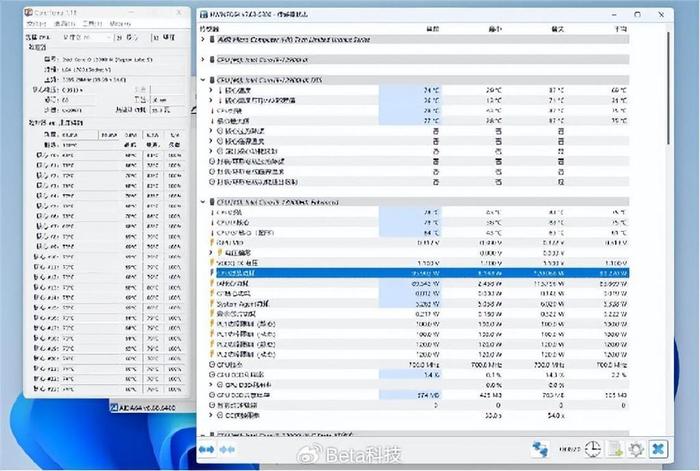Viewport: 700px width, 471px height.
Task: Expand the GPU D3D利用率 row chevron
Action: pyautogui.click(x=211, y=384)
